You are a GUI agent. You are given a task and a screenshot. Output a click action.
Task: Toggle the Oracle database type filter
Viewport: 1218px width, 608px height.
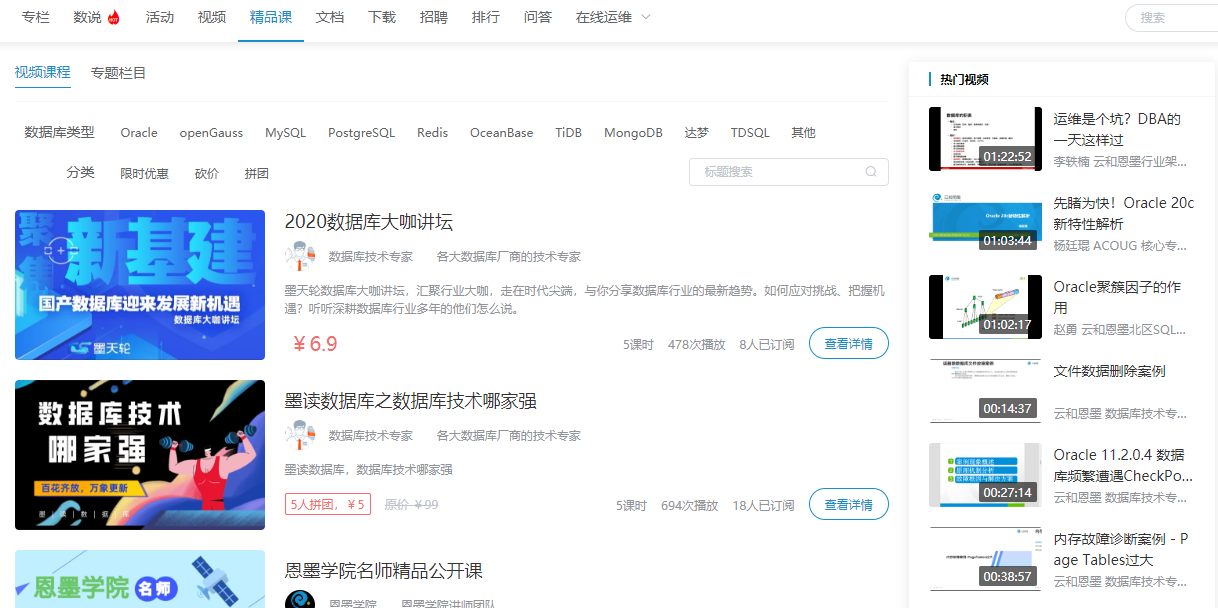[138, 132]
